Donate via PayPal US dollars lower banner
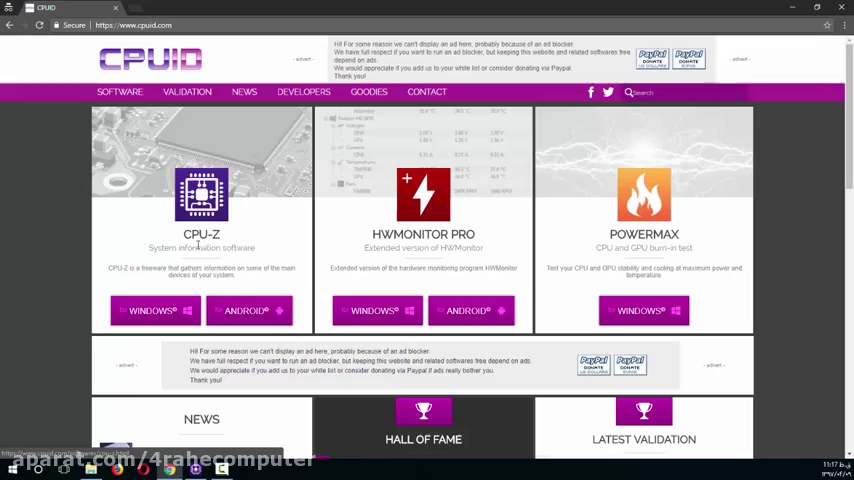Image resolution: width=854 pixels, height=480 pixels. pyautogui.click(x=594, y=365)
